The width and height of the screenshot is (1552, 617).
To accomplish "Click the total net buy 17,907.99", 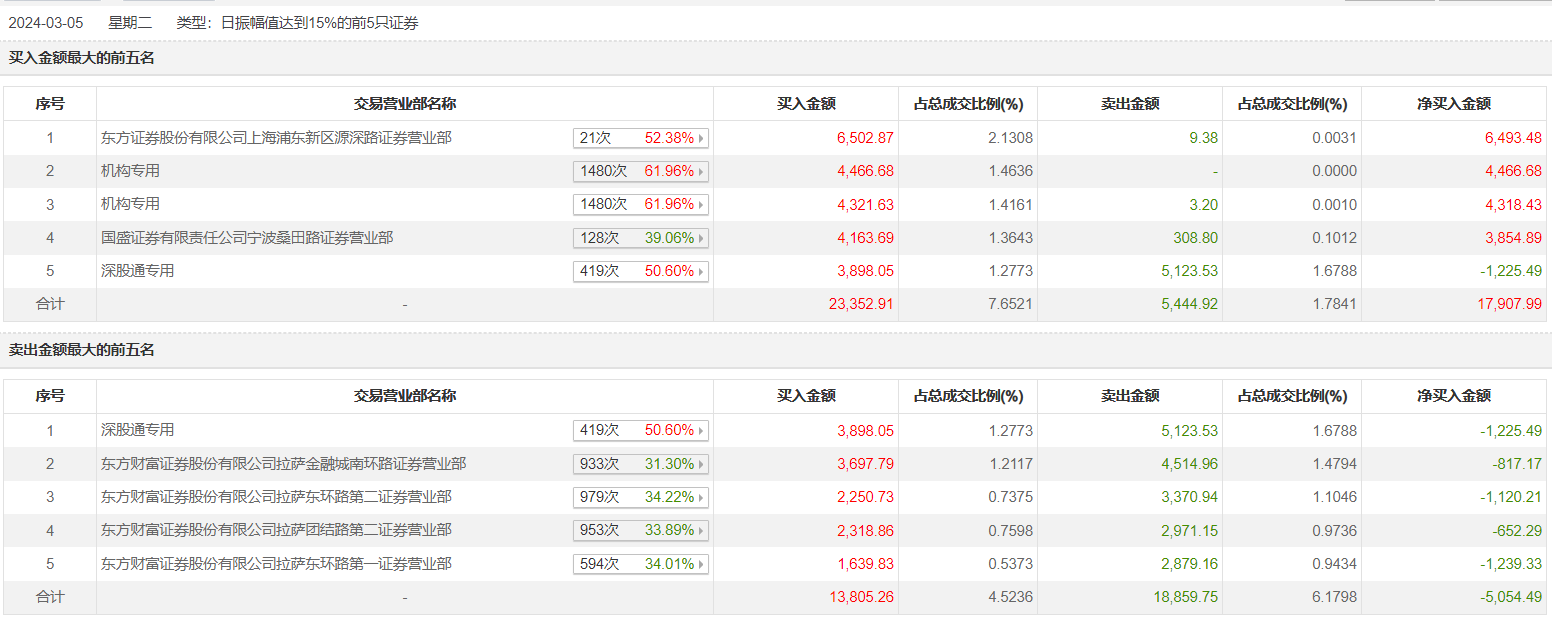I will 1509,304.
